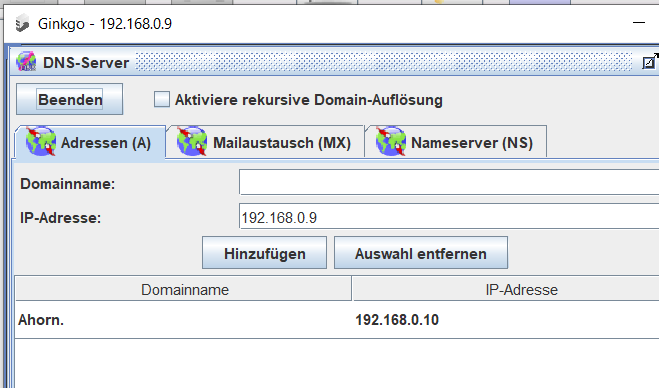Click the Auswahl entfernen button
Viewport: 659px width, 388px height.
click(x=421, y=253)
